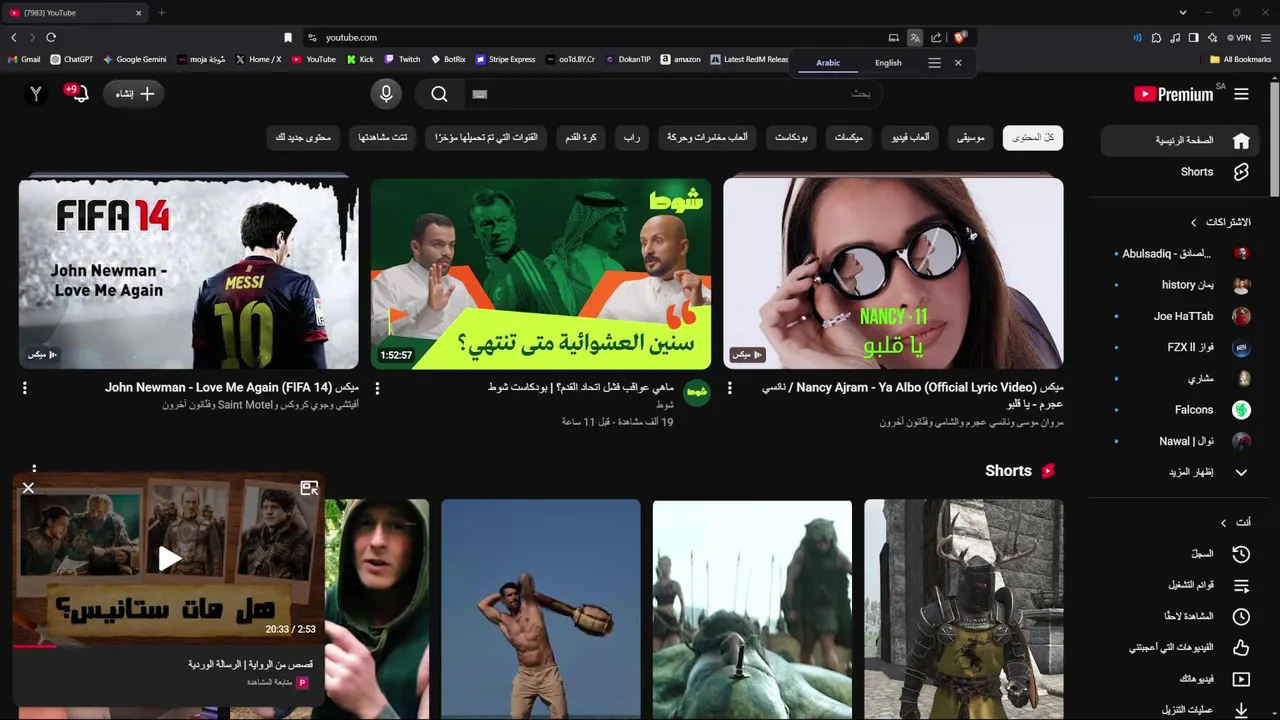Image resolution: width=1280 pixels, height=720 pixels.
Task: Open the account avatar menu
Action: click(x=36, y=94)
